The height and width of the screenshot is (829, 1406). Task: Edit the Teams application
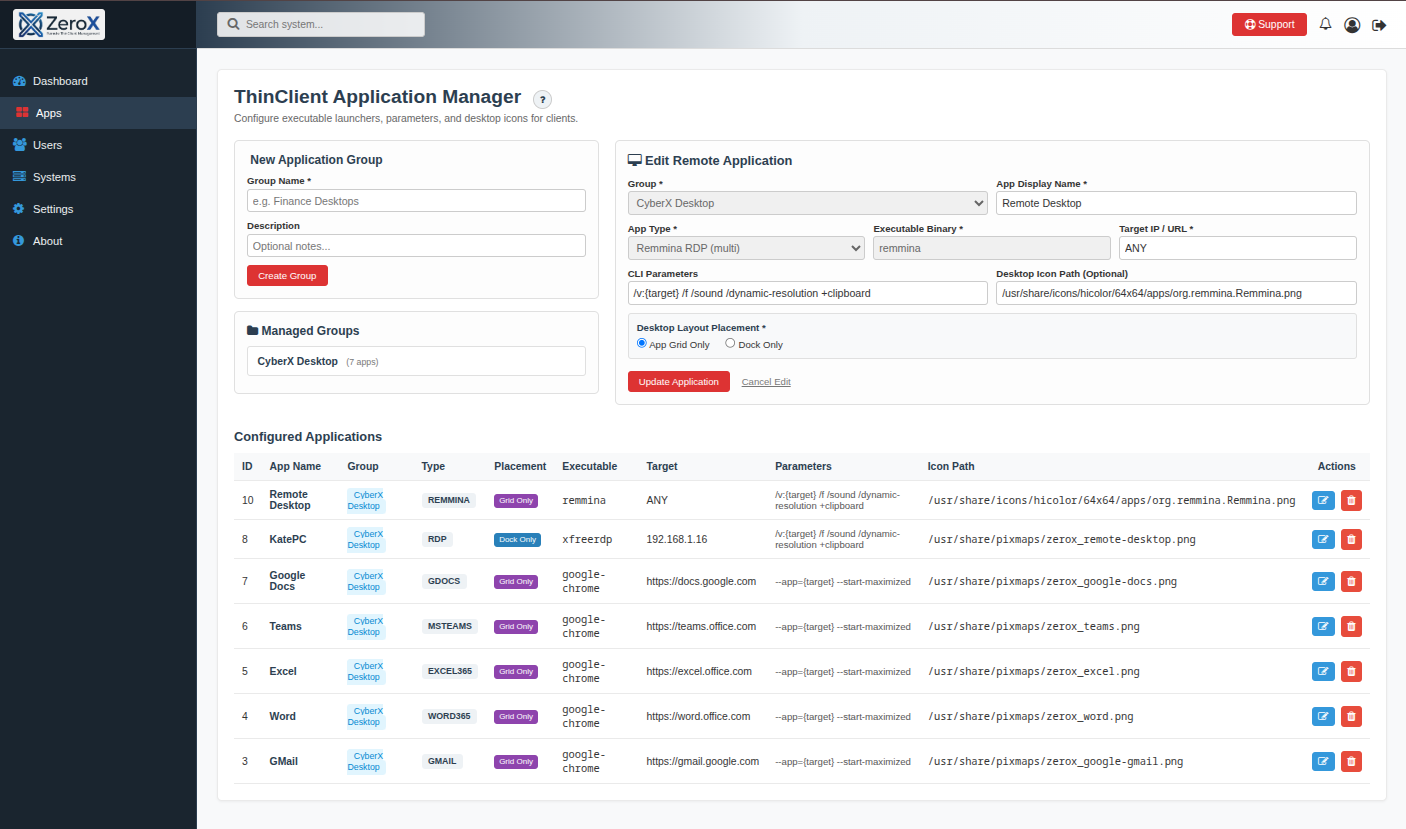pyautogui.click(x=1323, y=626)
